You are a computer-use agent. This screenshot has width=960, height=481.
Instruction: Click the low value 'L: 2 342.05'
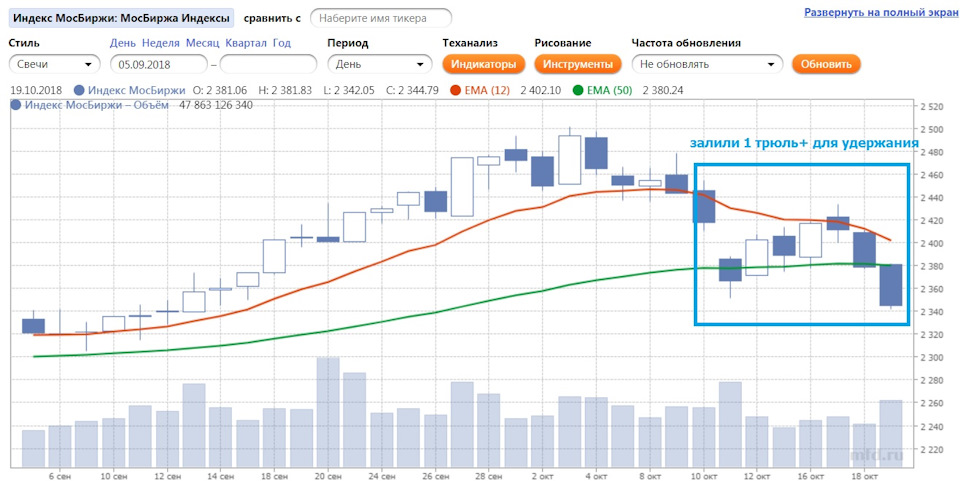click(x=349, y=91)
